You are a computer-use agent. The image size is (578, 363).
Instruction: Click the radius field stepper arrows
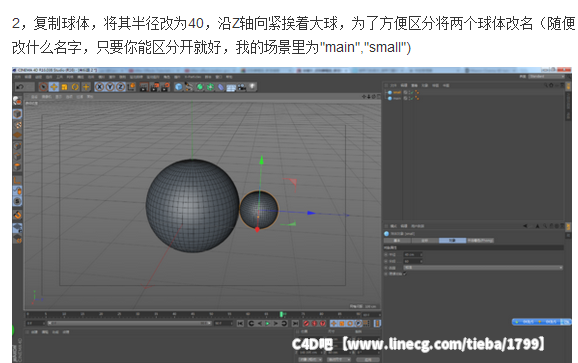click(421, 254)
